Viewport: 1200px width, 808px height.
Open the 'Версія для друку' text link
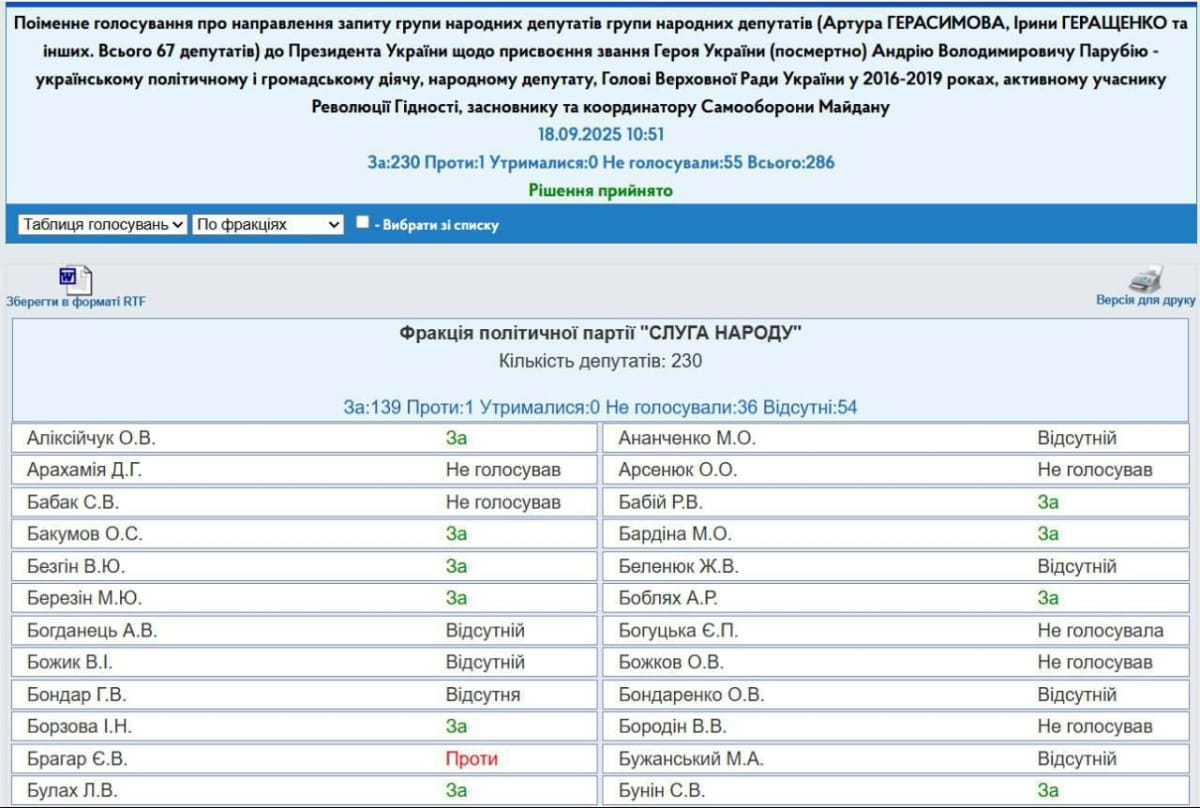[1145, 300]
